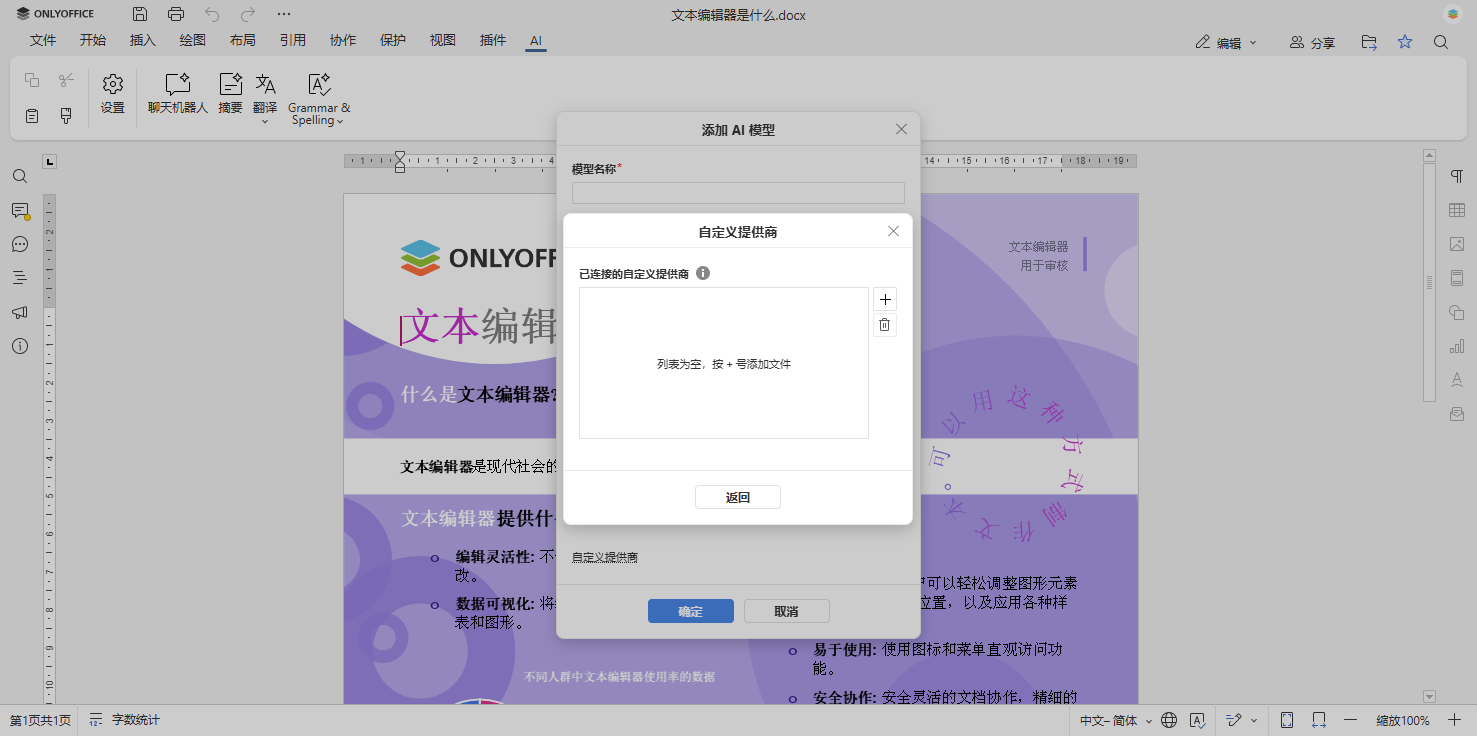Open the AI Settings panel
The width and height of the screenshot is (1477, 736).
pyautogui.click(x=112, y=95)
